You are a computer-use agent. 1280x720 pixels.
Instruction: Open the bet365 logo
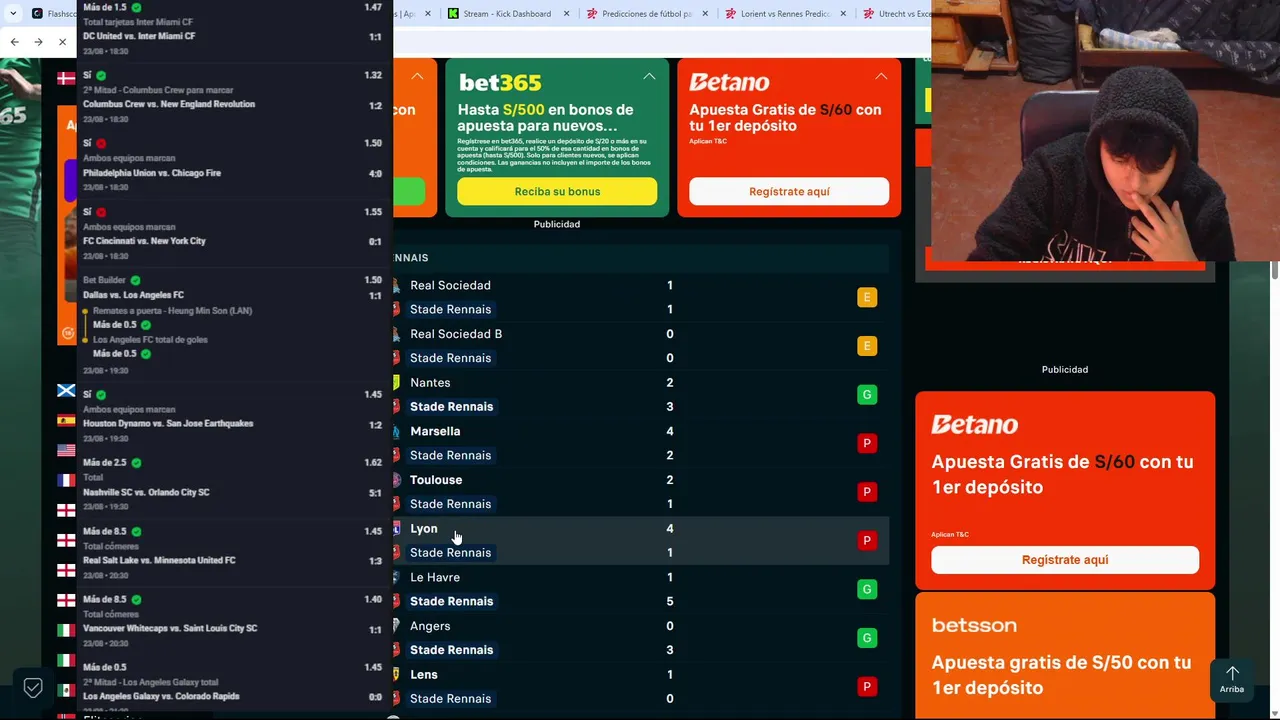pyautogui.click(x=500, y=82)
